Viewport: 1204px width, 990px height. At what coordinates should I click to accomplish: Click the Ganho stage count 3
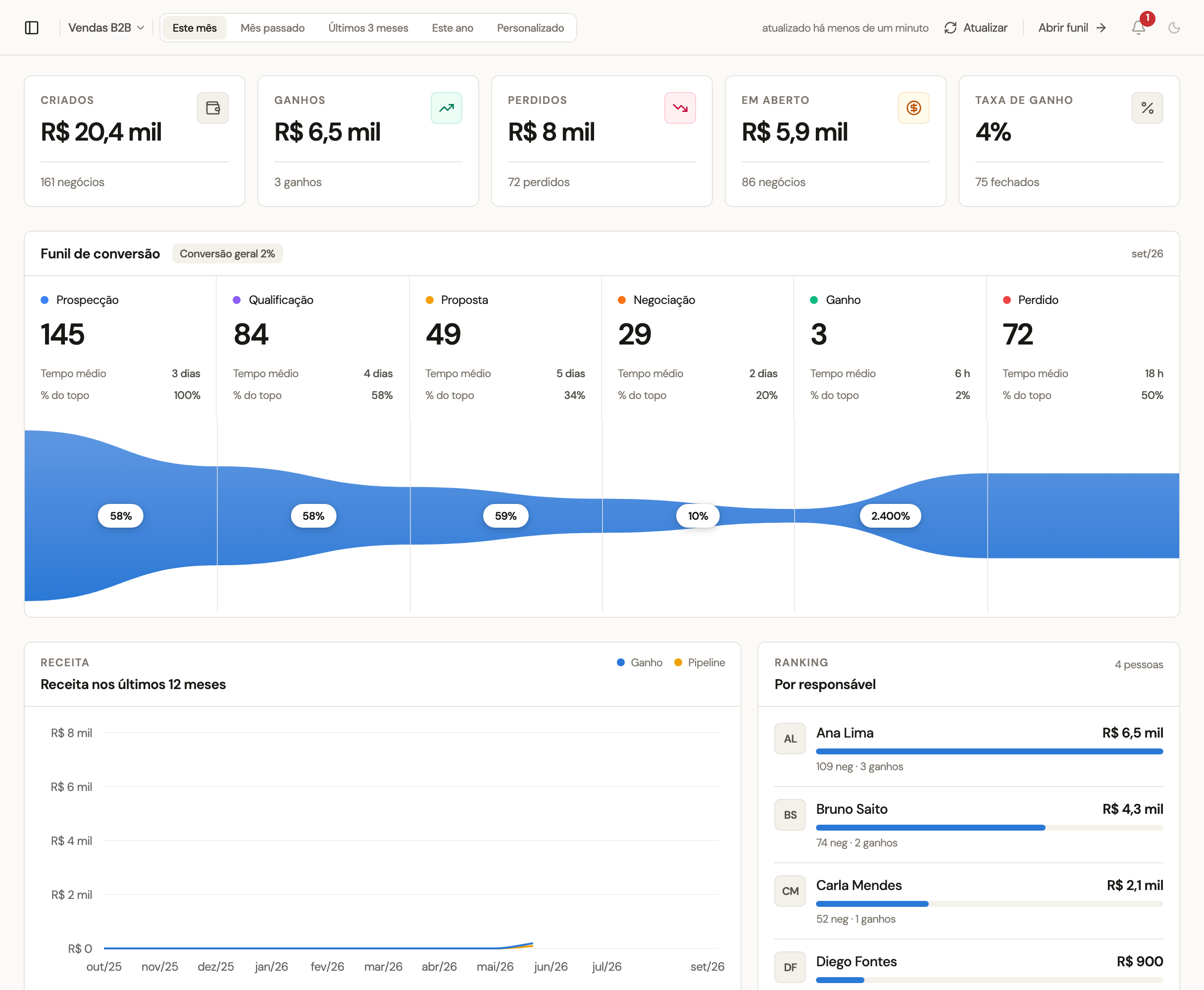pyautogui.click(x=819, y=335)
